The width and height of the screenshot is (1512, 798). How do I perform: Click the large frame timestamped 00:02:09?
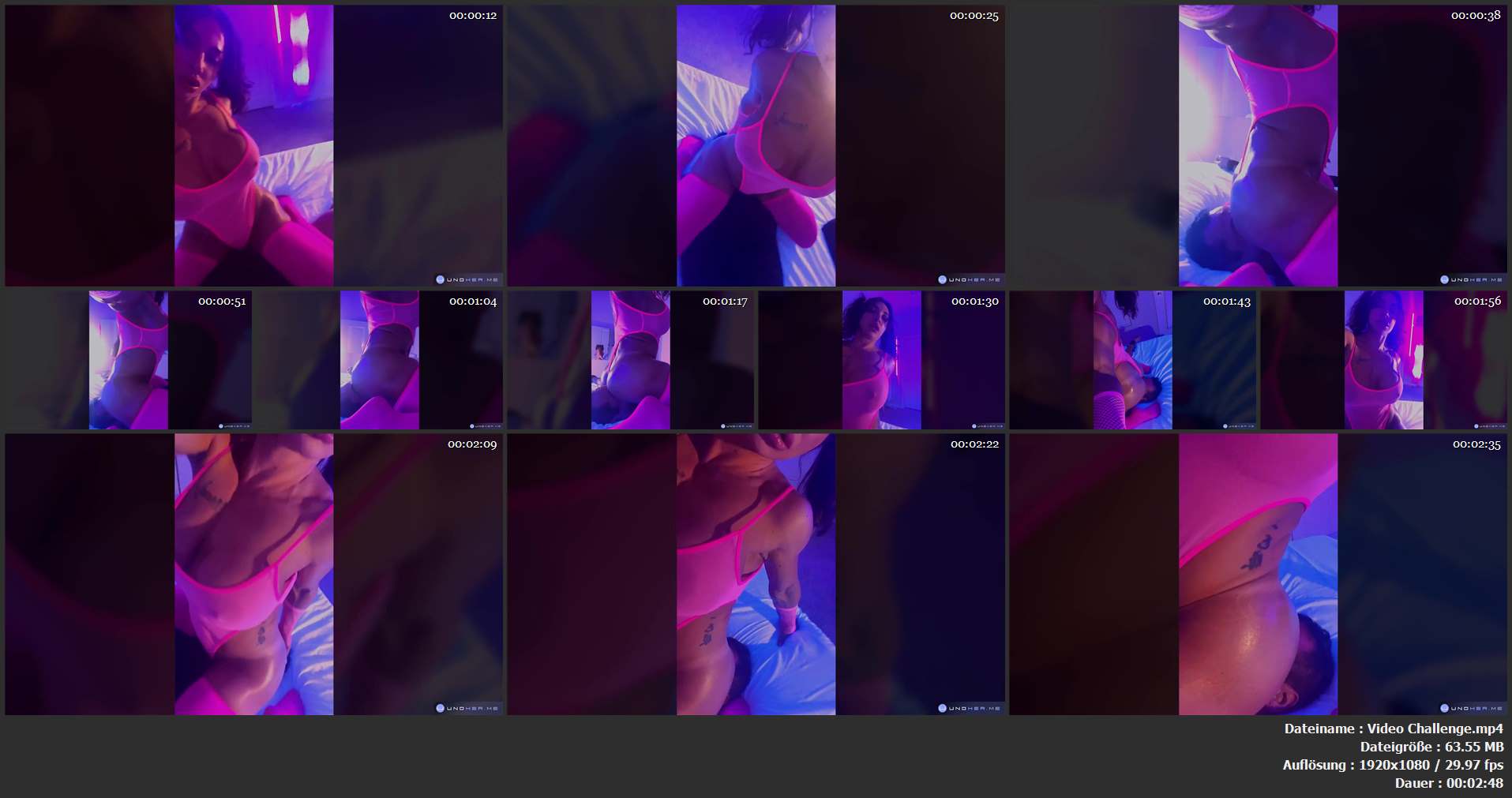coord(253,574)
